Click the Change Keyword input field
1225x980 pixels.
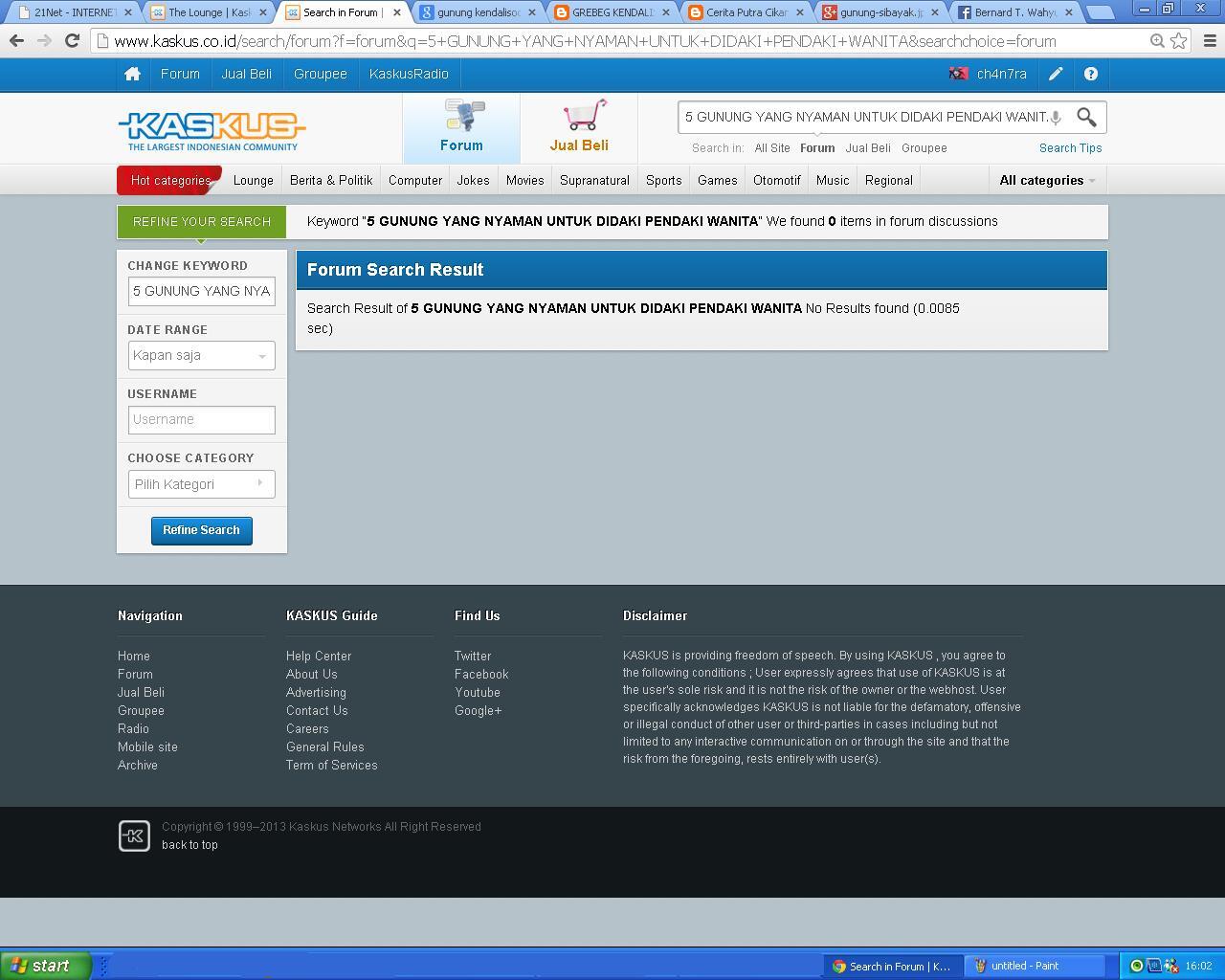[201, 292]
